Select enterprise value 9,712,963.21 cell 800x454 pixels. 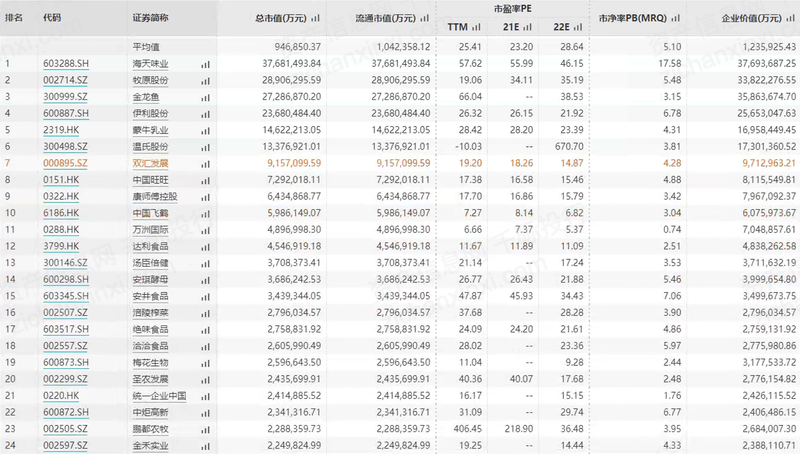pyautogui.click(x=769, y=163)
